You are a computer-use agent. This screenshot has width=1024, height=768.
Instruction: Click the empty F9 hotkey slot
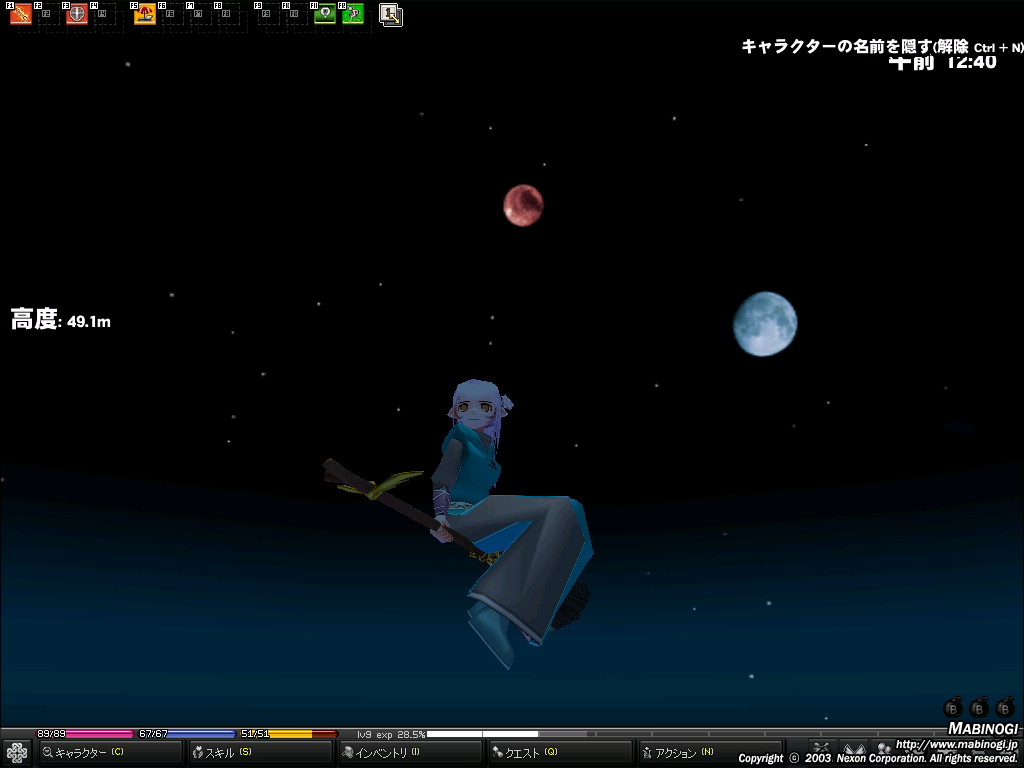coord(268,14)
